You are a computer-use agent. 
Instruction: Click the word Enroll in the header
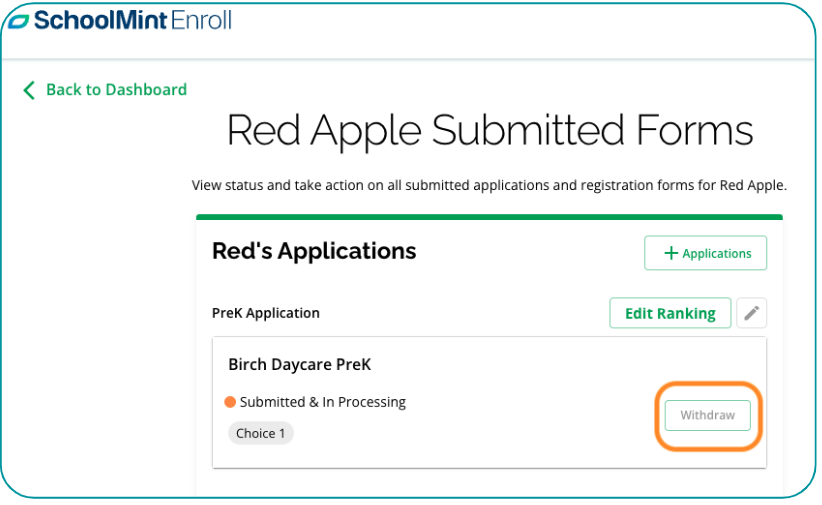click(x=200, y=20)
